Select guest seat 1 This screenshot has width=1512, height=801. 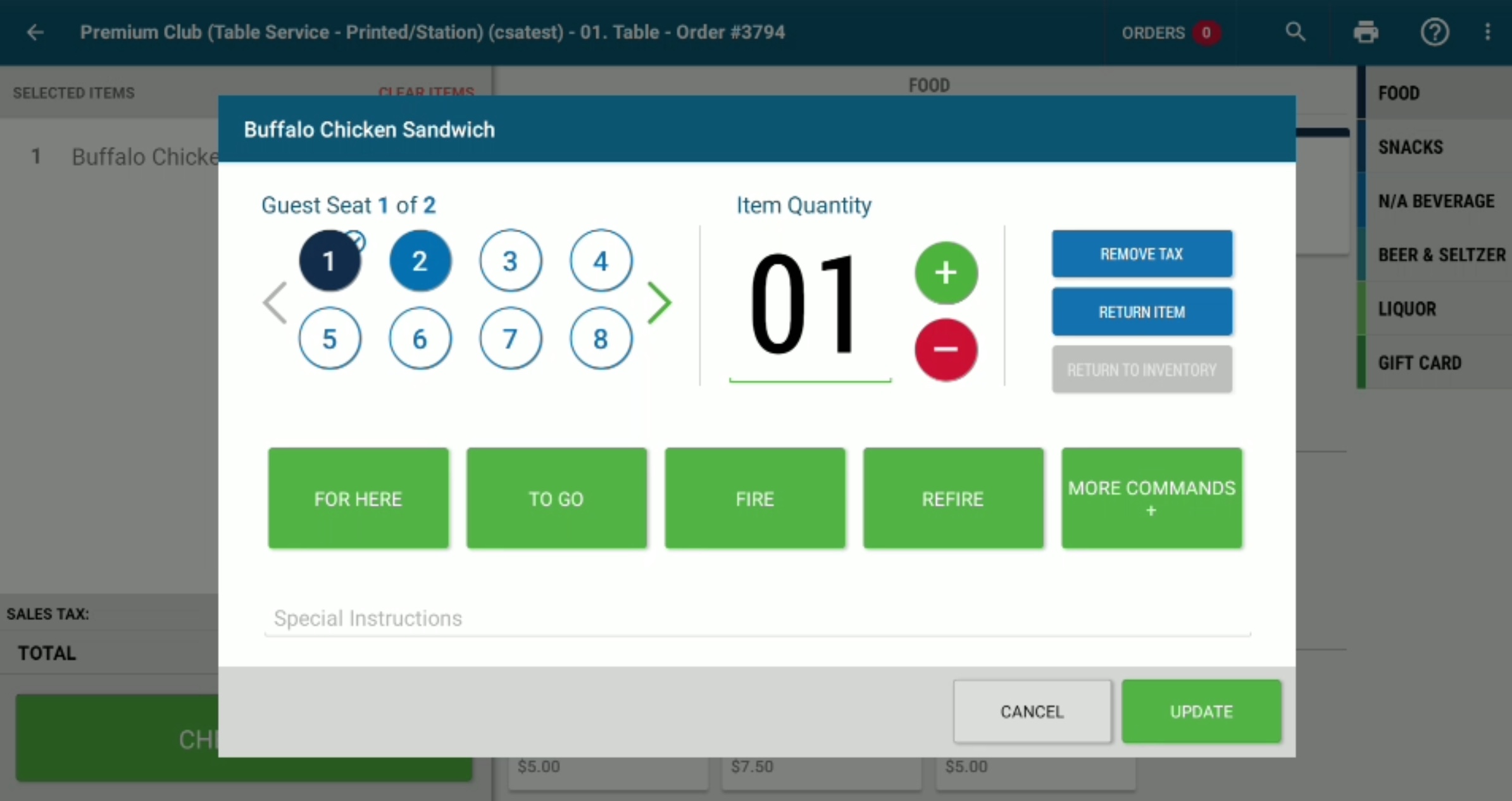coord(330,261)
